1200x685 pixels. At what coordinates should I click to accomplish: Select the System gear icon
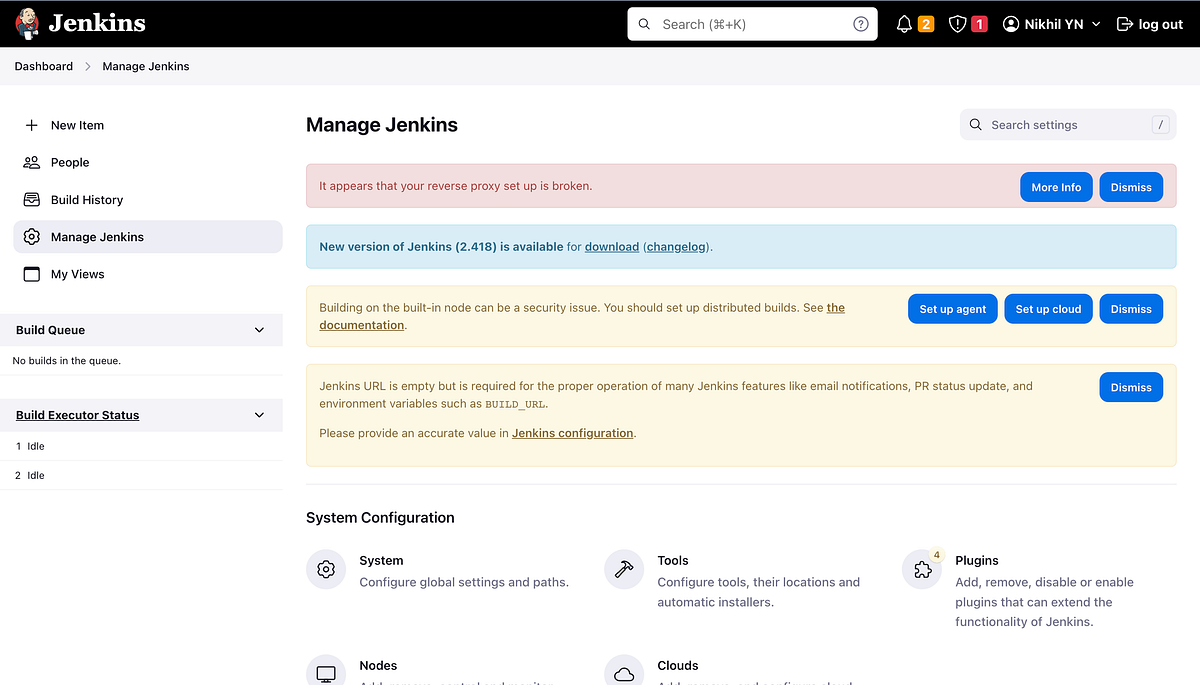point(326,569)
